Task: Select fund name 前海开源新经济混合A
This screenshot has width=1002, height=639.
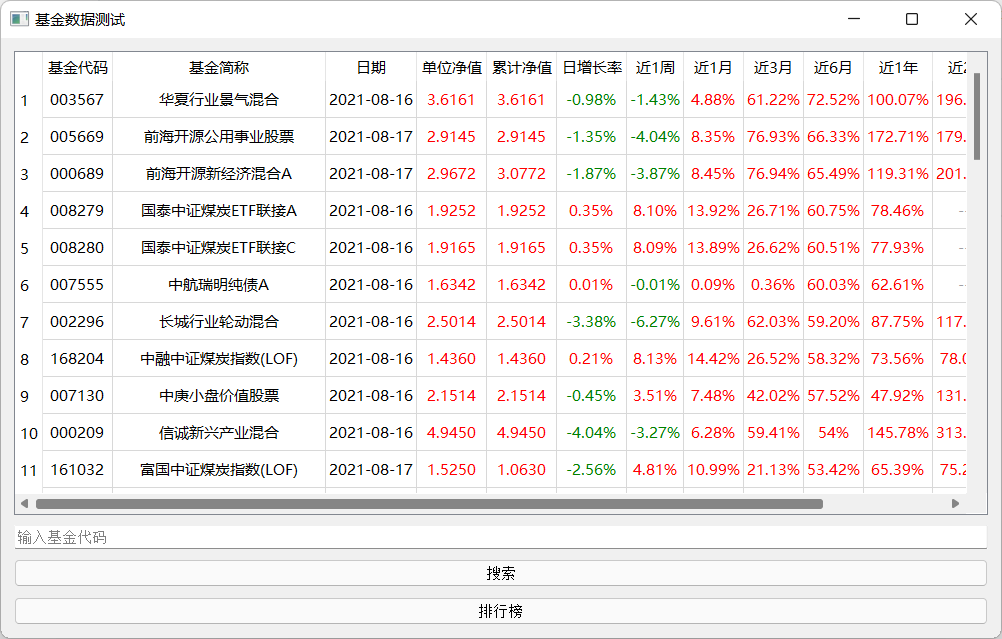Action: point(219,174)
